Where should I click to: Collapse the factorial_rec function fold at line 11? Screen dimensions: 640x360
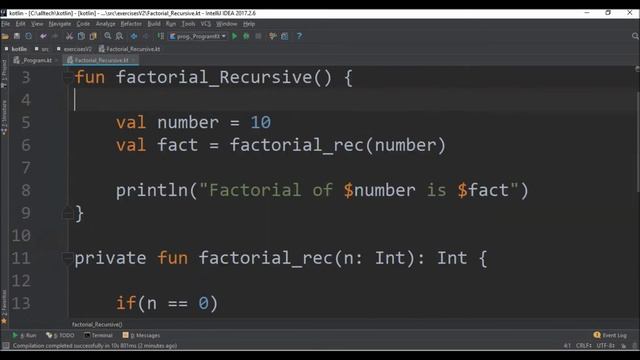pos(68,258)
